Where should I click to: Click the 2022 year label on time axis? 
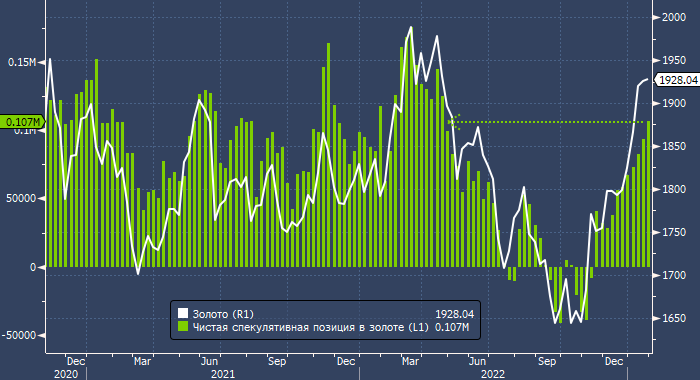493,374
